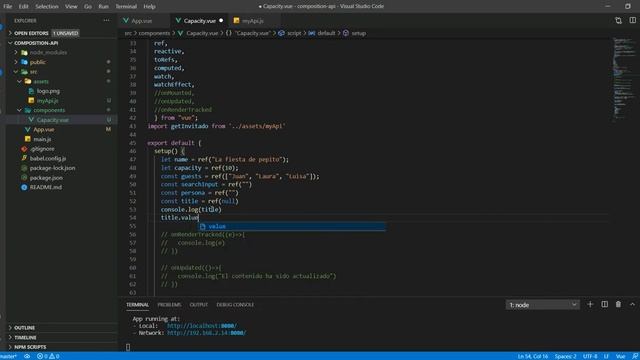Click the npm icon beside package-lock.json
Viewport: 640px width, 360px height.
(24, 168)
